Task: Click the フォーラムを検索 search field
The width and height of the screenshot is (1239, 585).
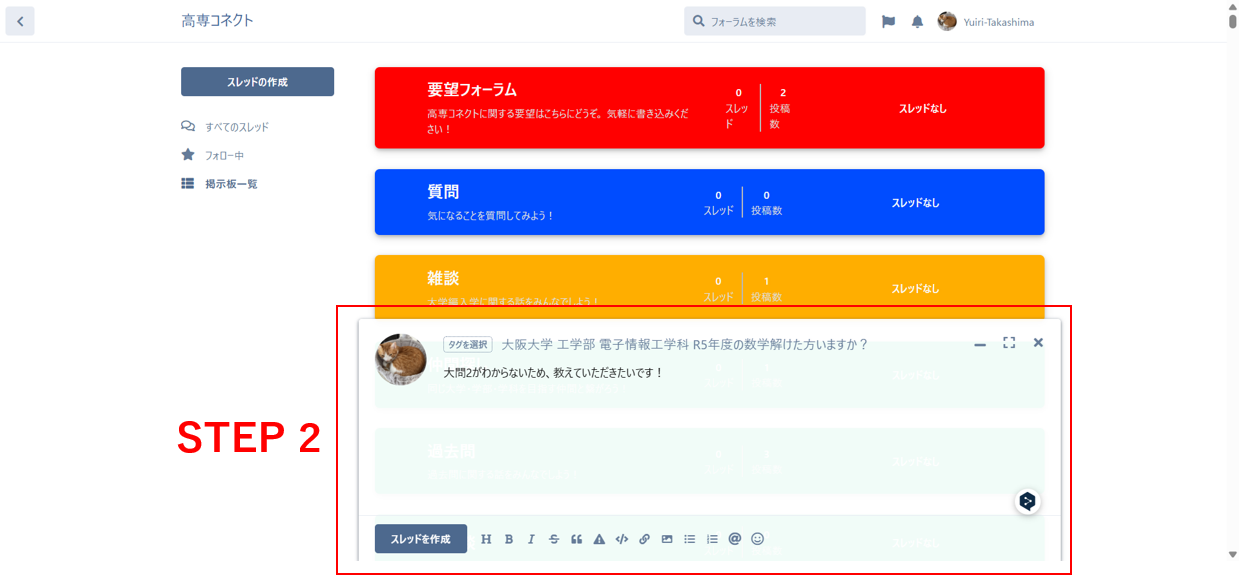Action: [775, 20]
